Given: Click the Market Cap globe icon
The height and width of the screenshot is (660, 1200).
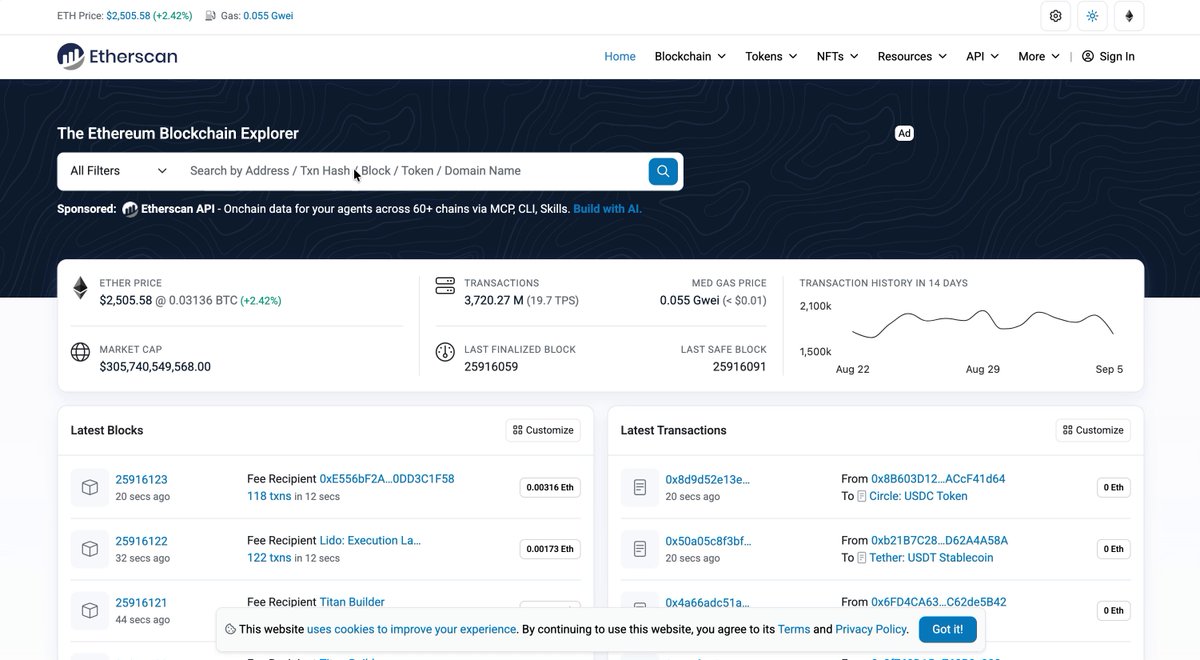Looking at the screenshot, I should point(80,352).
